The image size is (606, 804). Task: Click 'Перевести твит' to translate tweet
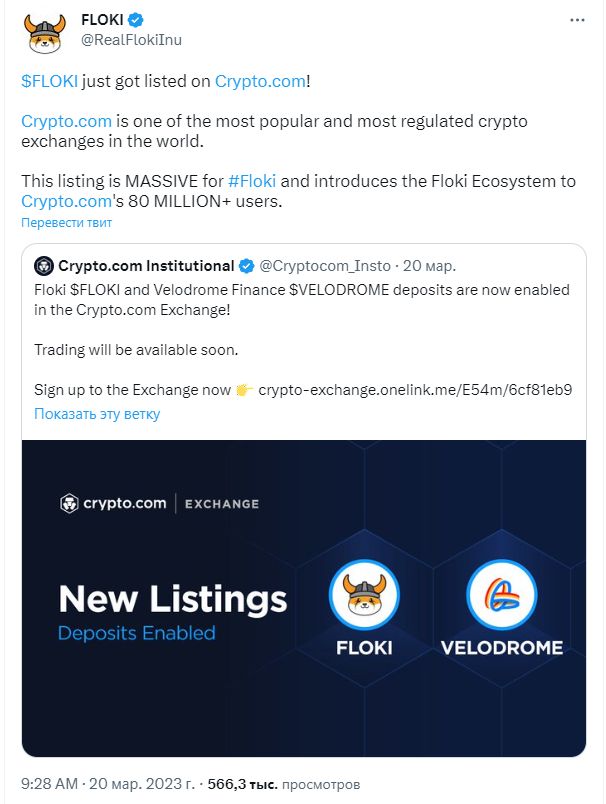66,223
